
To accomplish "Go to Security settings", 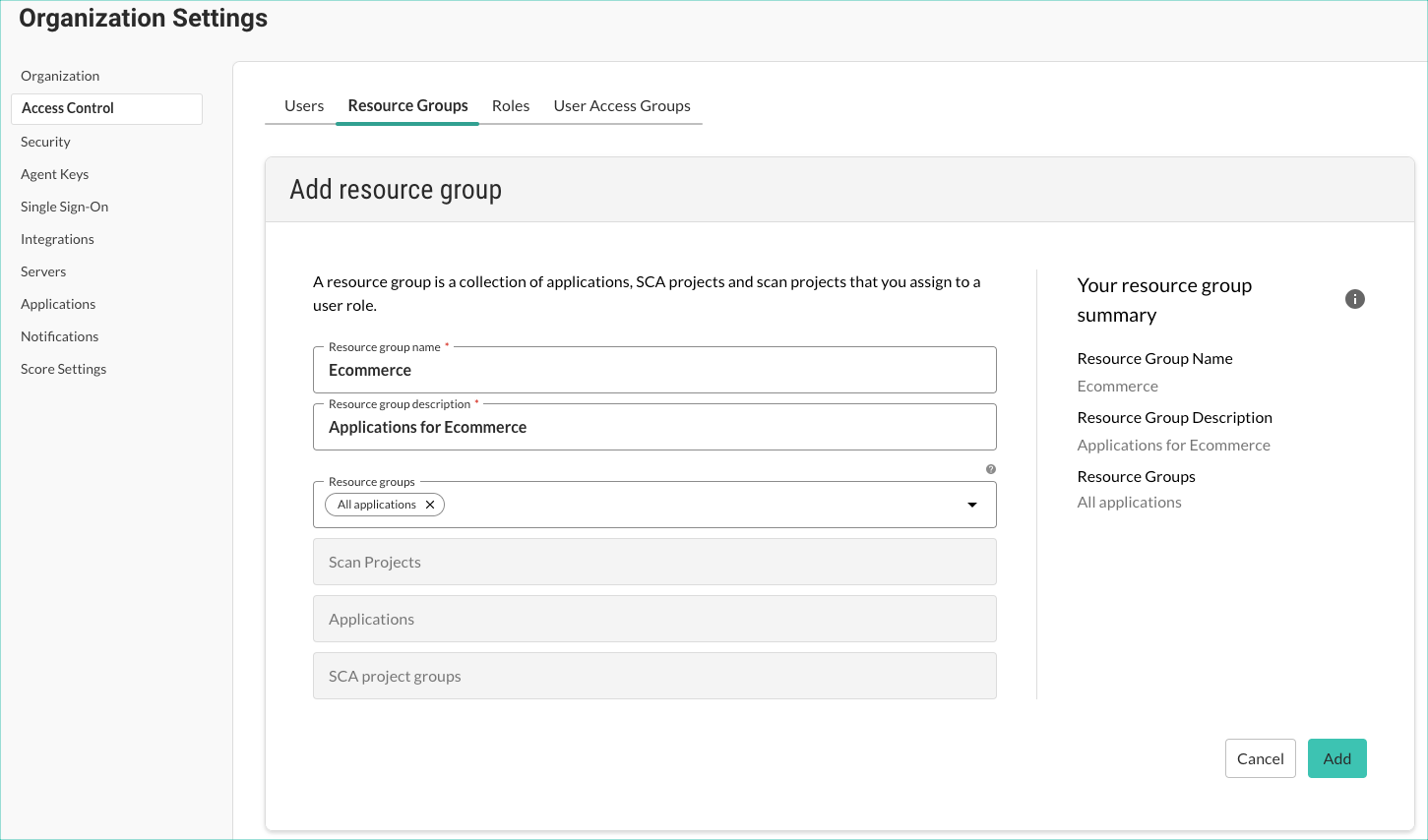I will click(45, 142).
